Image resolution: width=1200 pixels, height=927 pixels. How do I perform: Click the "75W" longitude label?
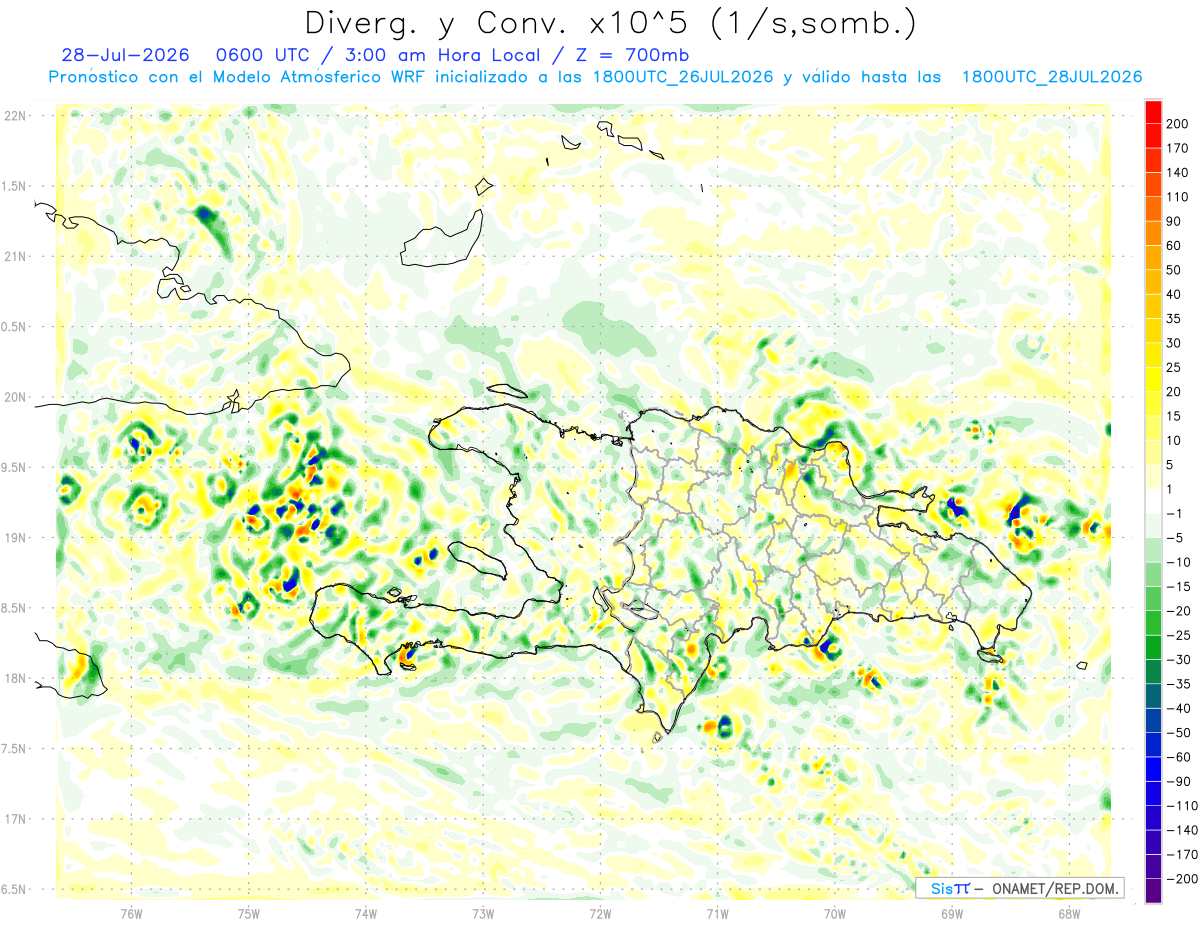[248, 914]
